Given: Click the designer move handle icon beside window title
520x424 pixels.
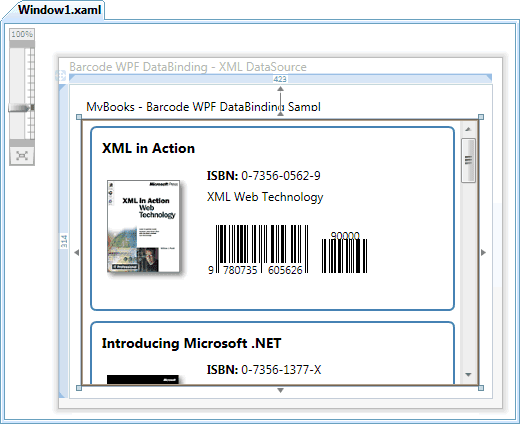Looking at the screenshot, I should coord(60,76).
